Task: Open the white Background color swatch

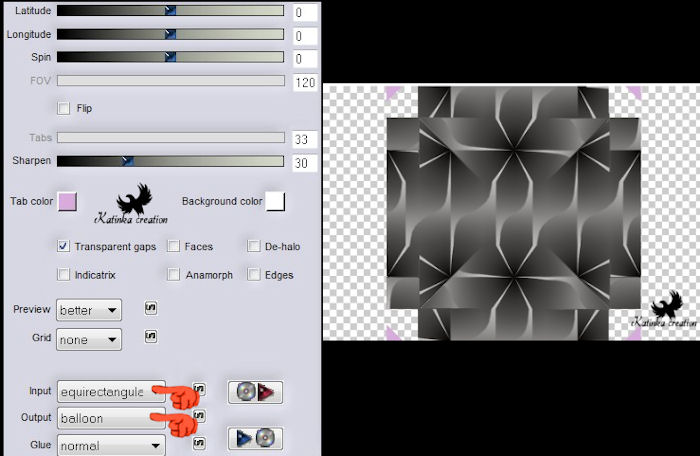Action: coord(275,202)
